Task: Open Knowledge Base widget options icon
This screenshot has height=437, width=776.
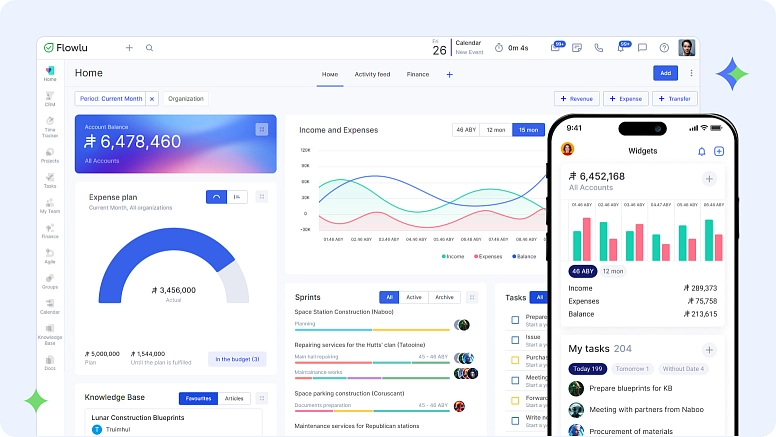Action: pyautogui.click(x=262, y=398)
